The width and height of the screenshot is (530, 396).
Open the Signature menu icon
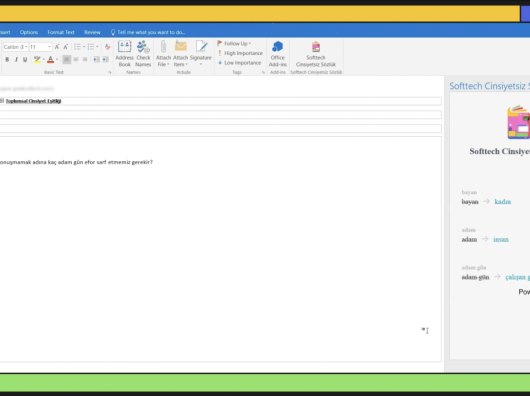click(x=201, y=47)
